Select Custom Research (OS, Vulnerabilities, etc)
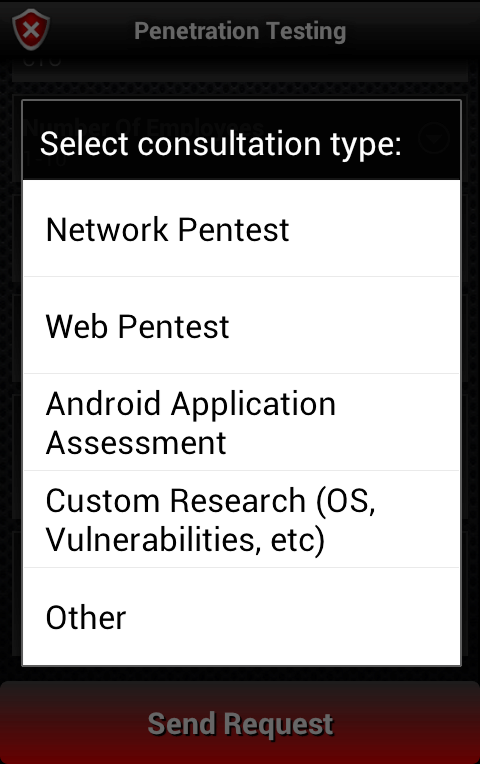 (x=241, y=519)
